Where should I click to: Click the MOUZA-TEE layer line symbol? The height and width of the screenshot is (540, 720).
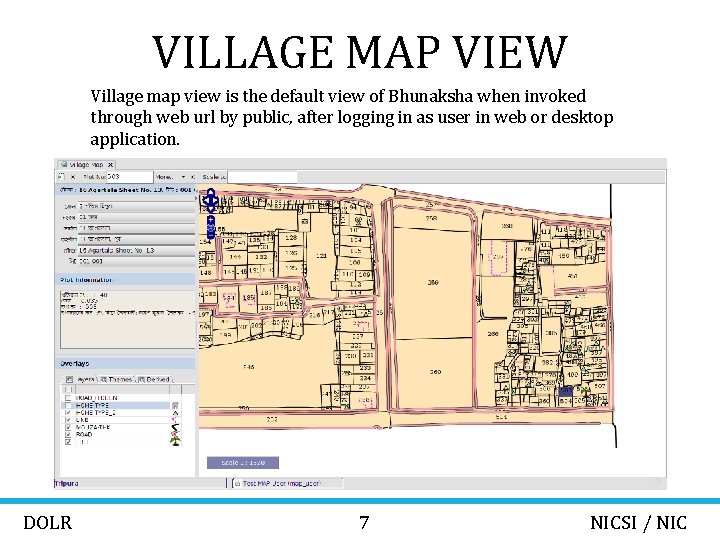[175, 428]
